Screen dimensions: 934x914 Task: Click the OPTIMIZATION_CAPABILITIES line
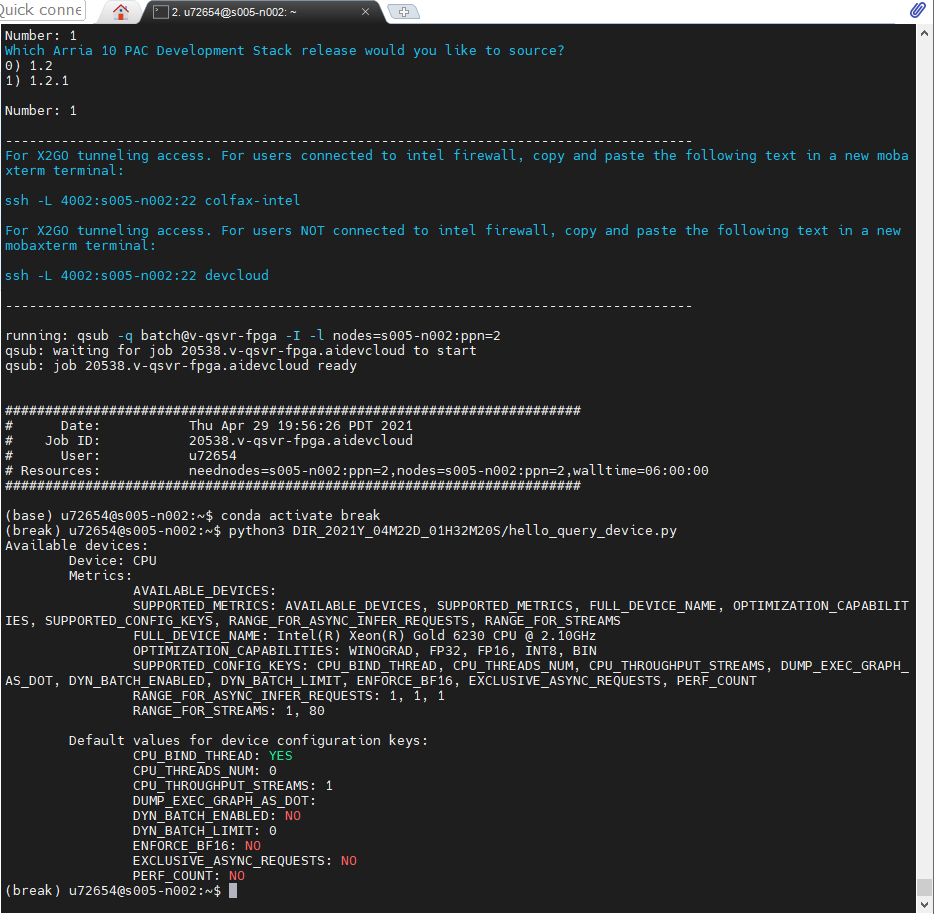click(365, 651)
